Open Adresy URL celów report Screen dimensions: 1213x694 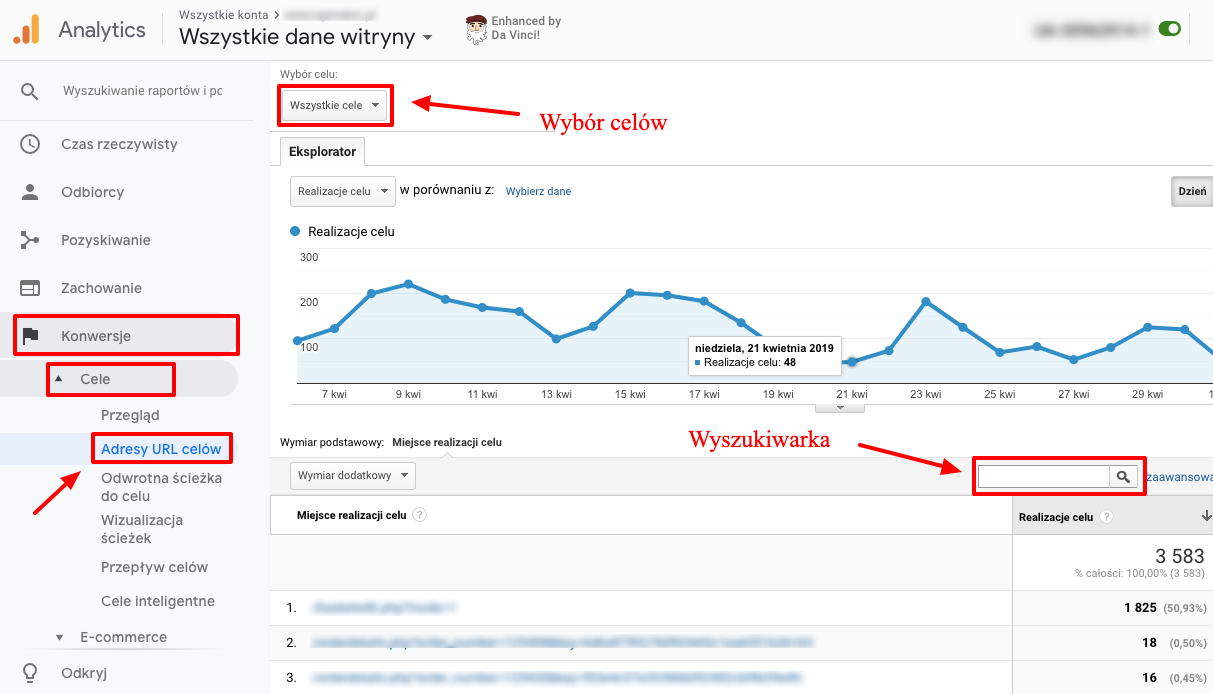click(x=160, y=449)
